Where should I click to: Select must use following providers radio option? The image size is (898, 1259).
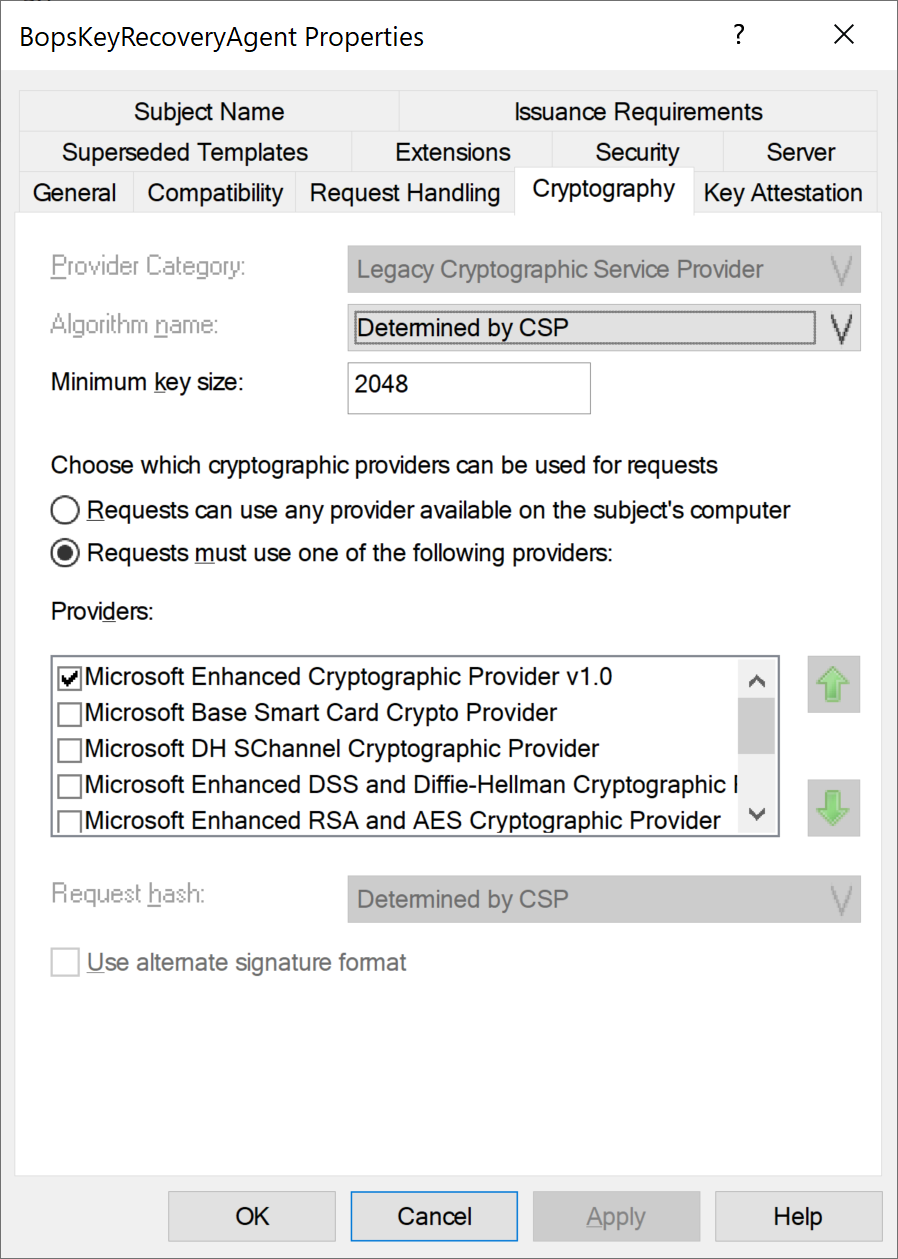[x=66, y=553]
